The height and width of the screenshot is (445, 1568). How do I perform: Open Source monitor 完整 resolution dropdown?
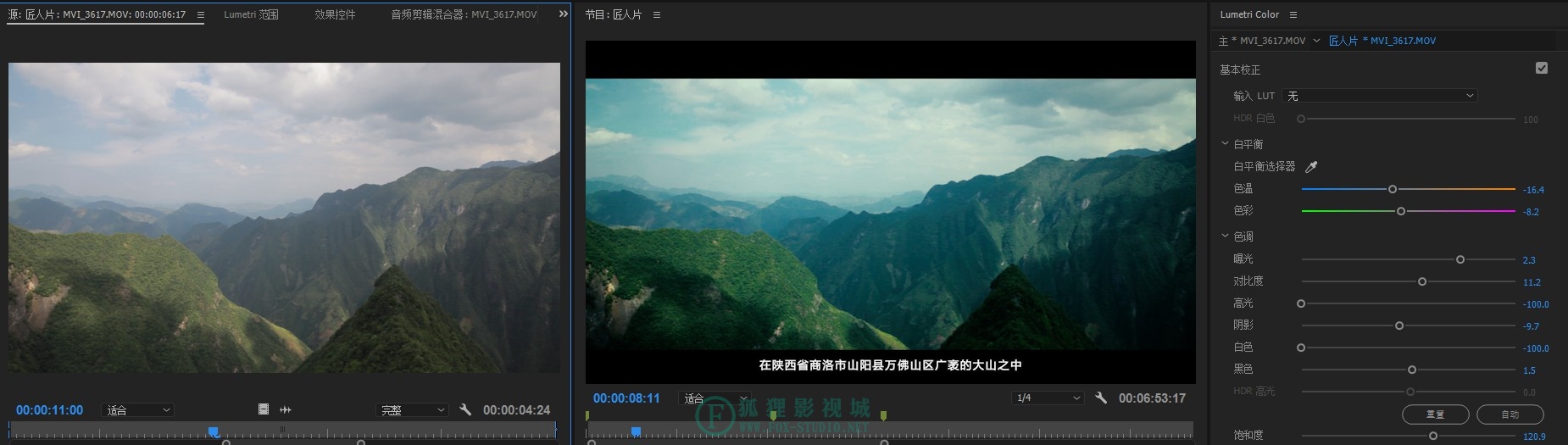[412, 410]
